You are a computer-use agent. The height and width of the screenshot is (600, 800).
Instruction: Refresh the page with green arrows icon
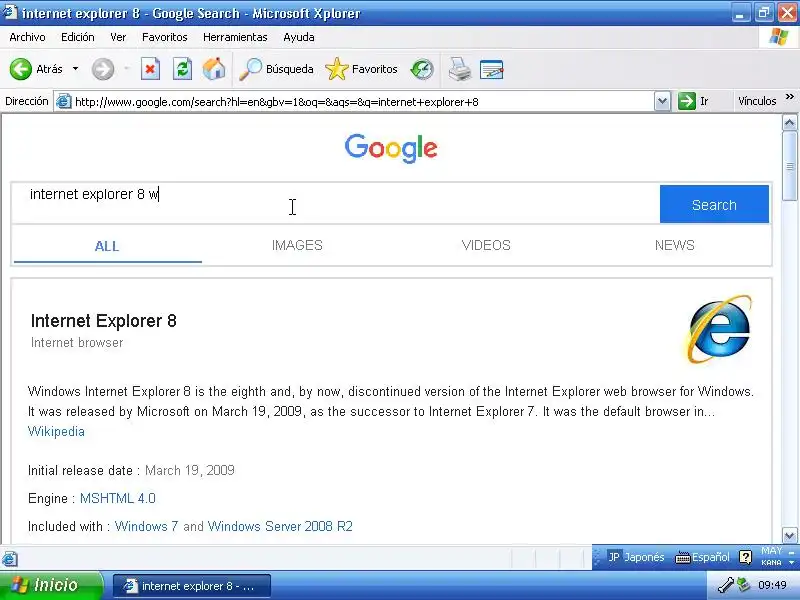[x=182, y=69]
